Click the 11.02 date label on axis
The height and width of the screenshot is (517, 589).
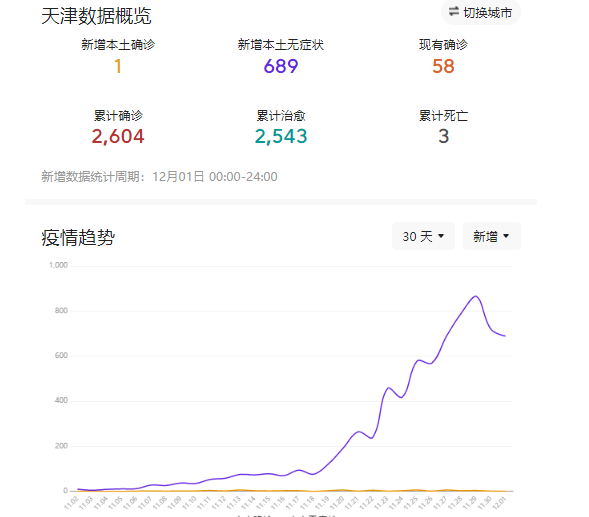[x=71, y=503]
